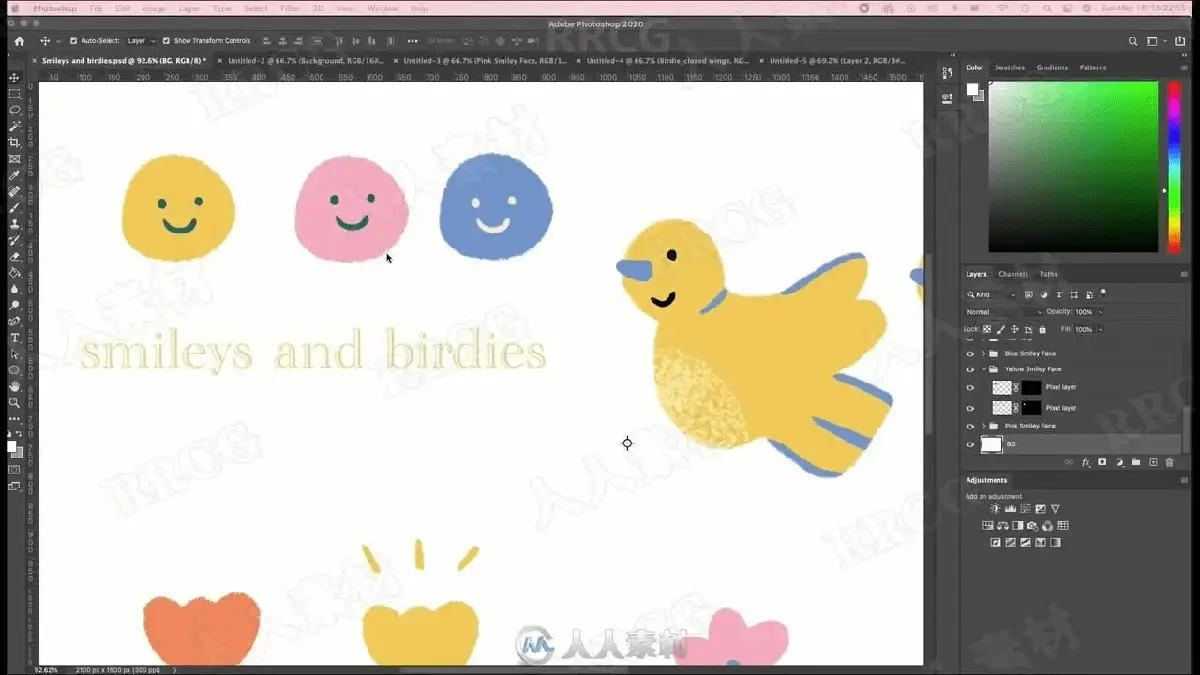Hide the Pink Smiley Face group
Screen dimensions: 1200x675
[970, 426]
